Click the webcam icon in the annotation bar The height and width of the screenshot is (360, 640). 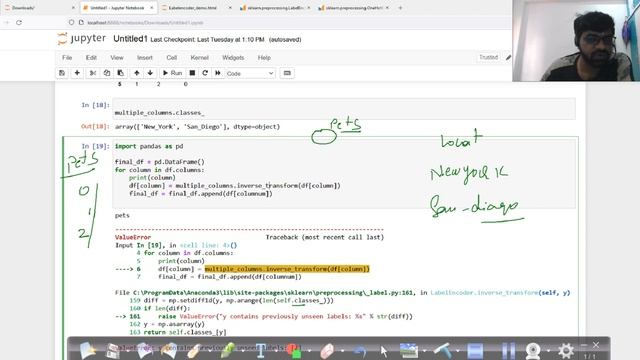click(533, 350)
